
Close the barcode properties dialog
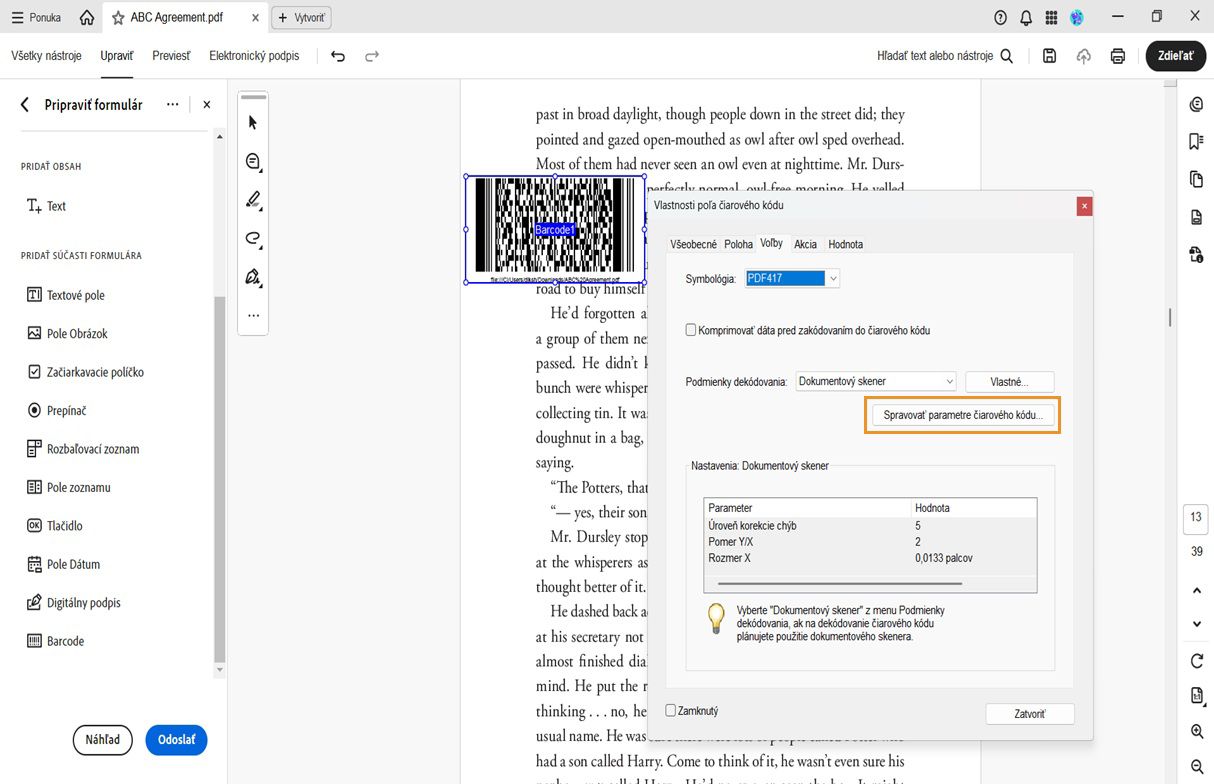click(x=1084, y=206)
